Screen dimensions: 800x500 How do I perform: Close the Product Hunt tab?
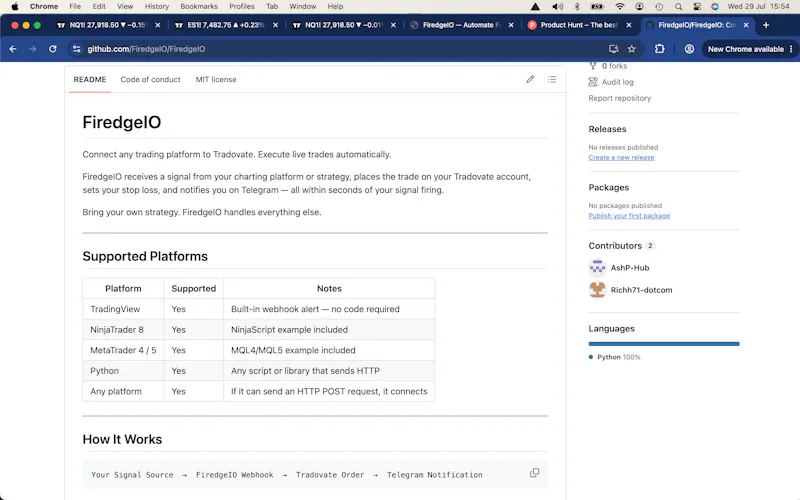tap(629, 25)
